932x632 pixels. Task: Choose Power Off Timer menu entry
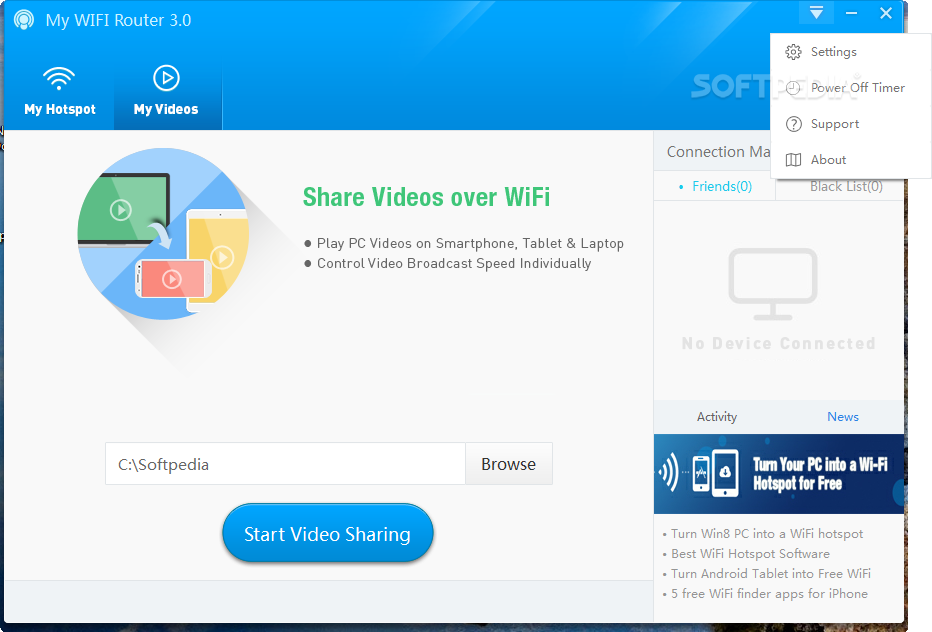[851, 88]
